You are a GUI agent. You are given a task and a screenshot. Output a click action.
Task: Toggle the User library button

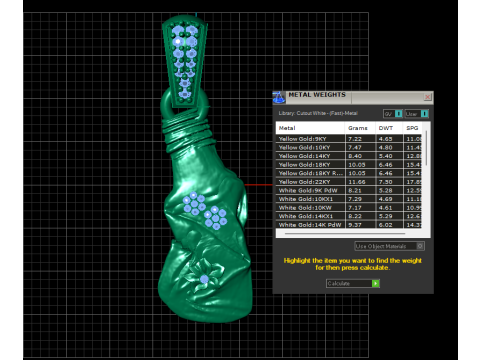[x=416, y=114]
